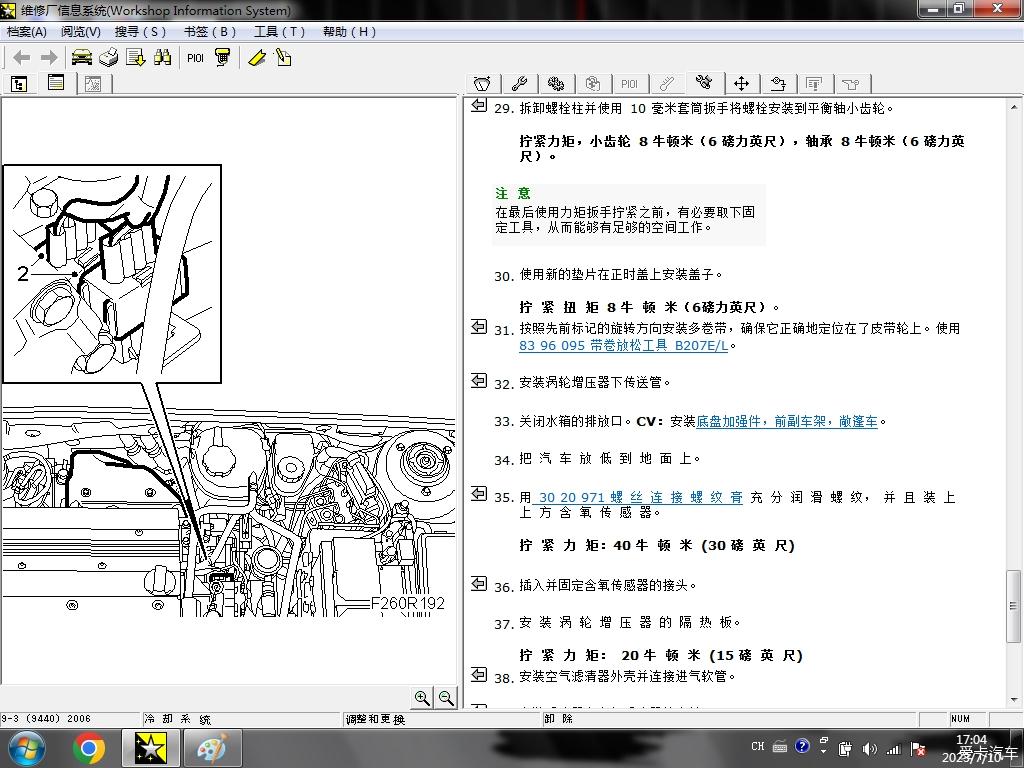
Task: Click the volume speaker tray icon
Action: 869,748
